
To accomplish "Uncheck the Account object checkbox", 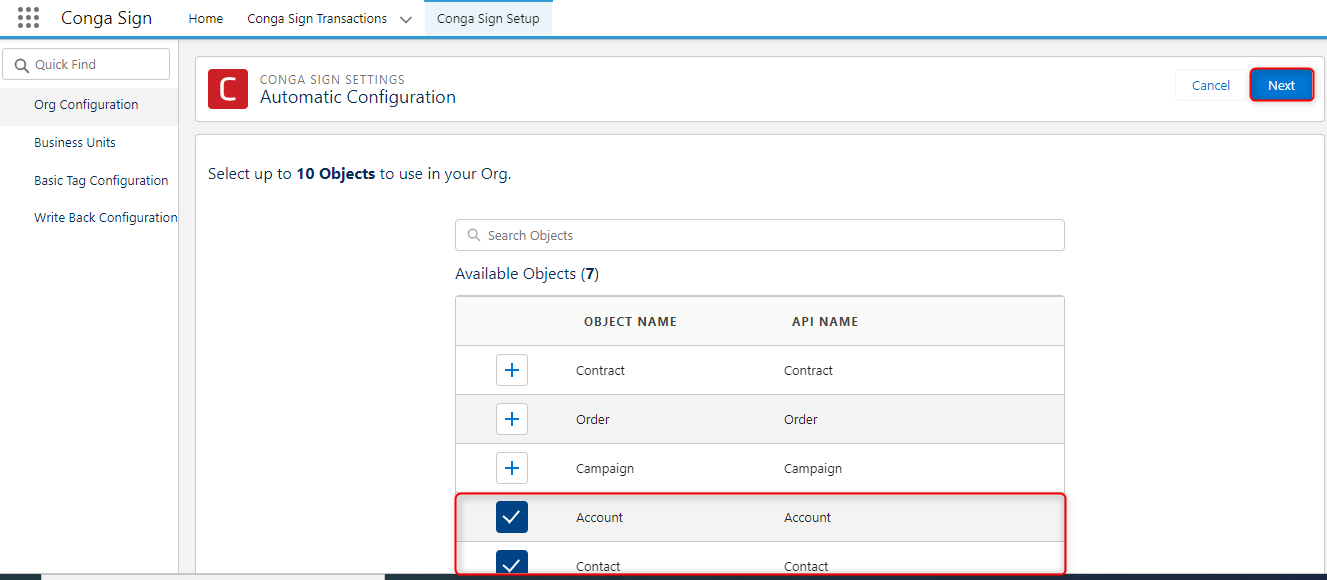I will tap(511, 517).
